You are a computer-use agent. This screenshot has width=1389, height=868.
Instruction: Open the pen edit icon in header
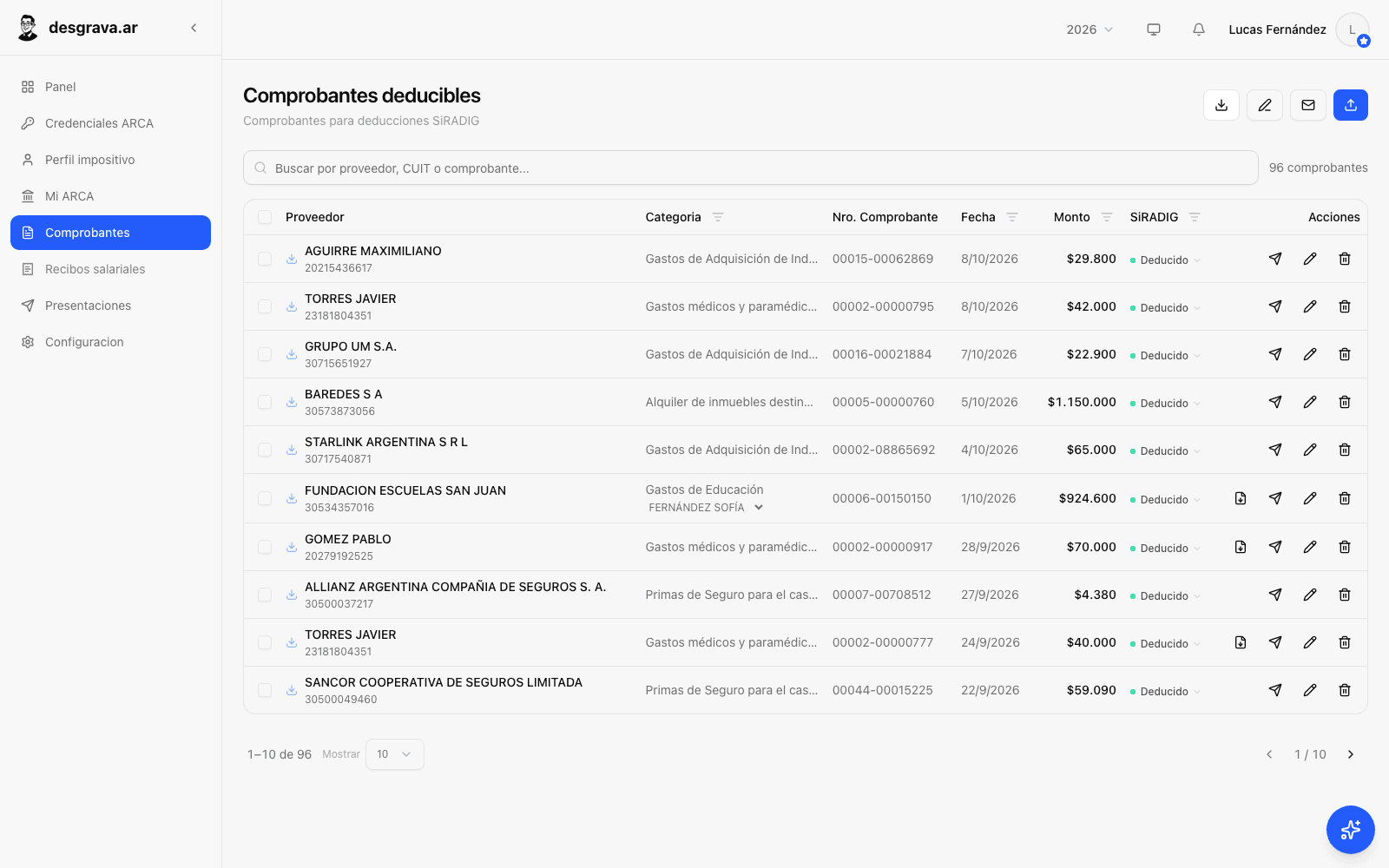coord(1265,105)
